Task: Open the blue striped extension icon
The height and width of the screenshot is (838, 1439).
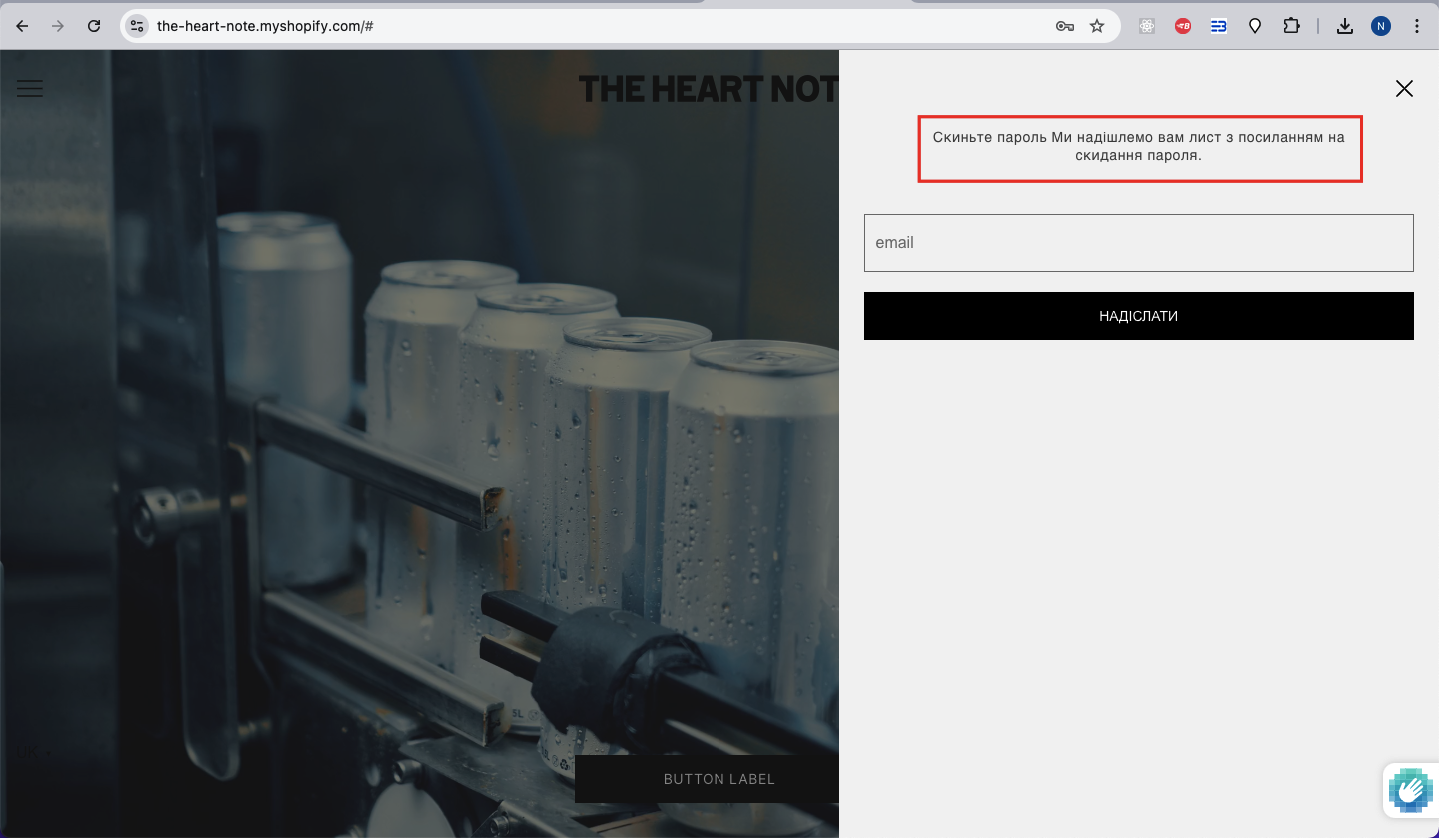Action: (1219, 26)
